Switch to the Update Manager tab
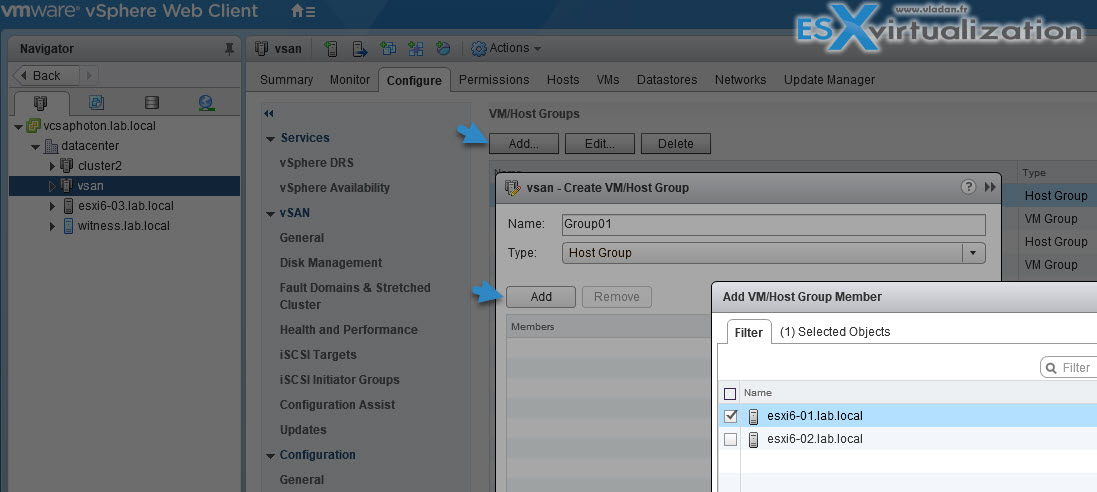The width and height of the screenshot is (1097, 492). click(x=829, y=80)
